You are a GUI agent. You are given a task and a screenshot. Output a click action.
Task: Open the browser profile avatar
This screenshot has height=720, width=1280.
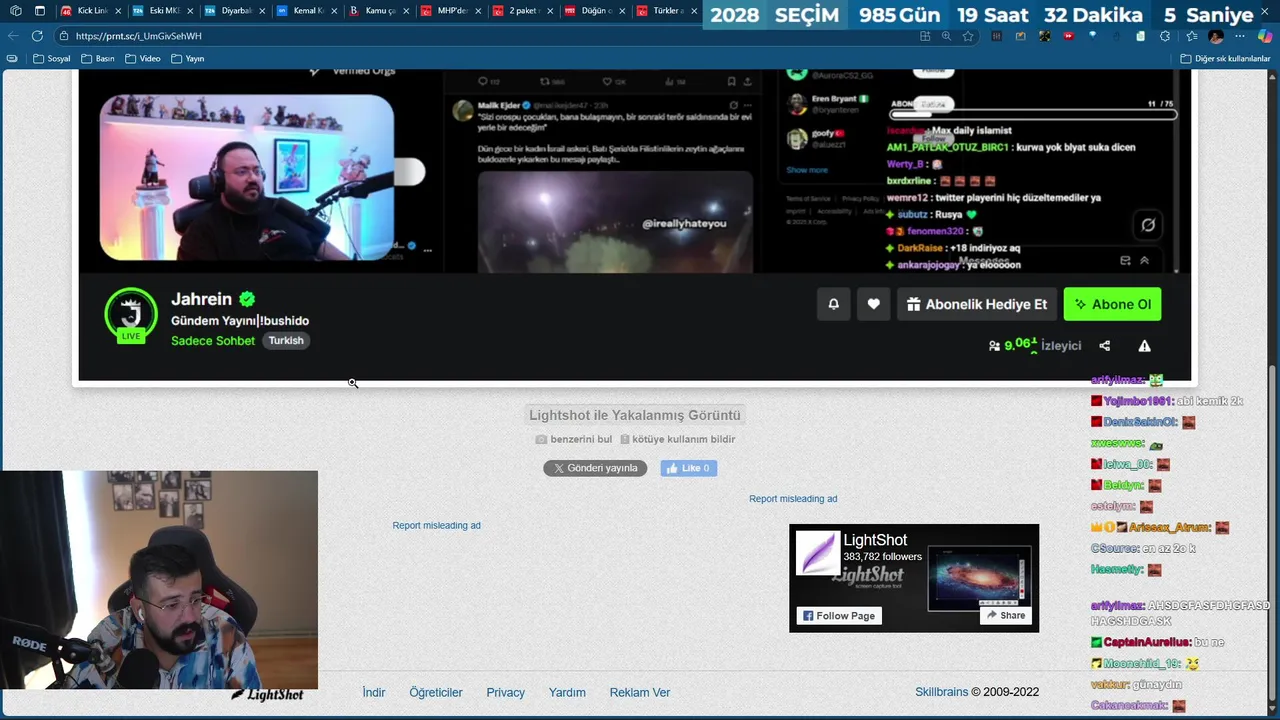(1216, 36)
